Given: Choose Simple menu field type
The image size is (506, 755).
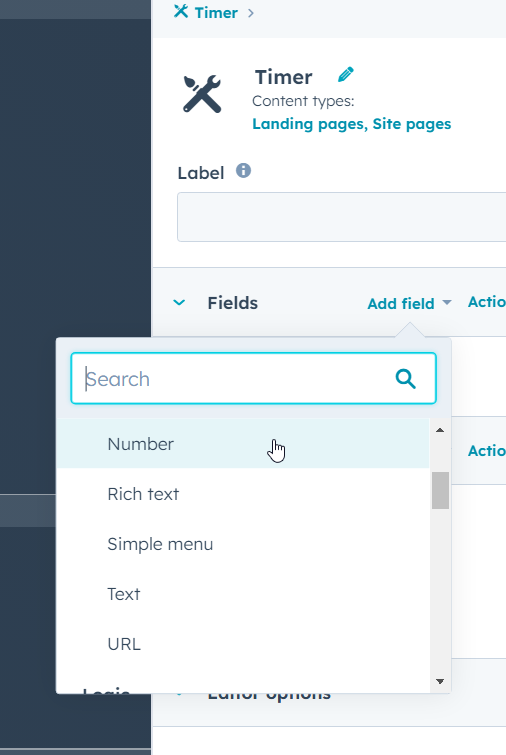Looking at the screenshot, I should 243,544.
